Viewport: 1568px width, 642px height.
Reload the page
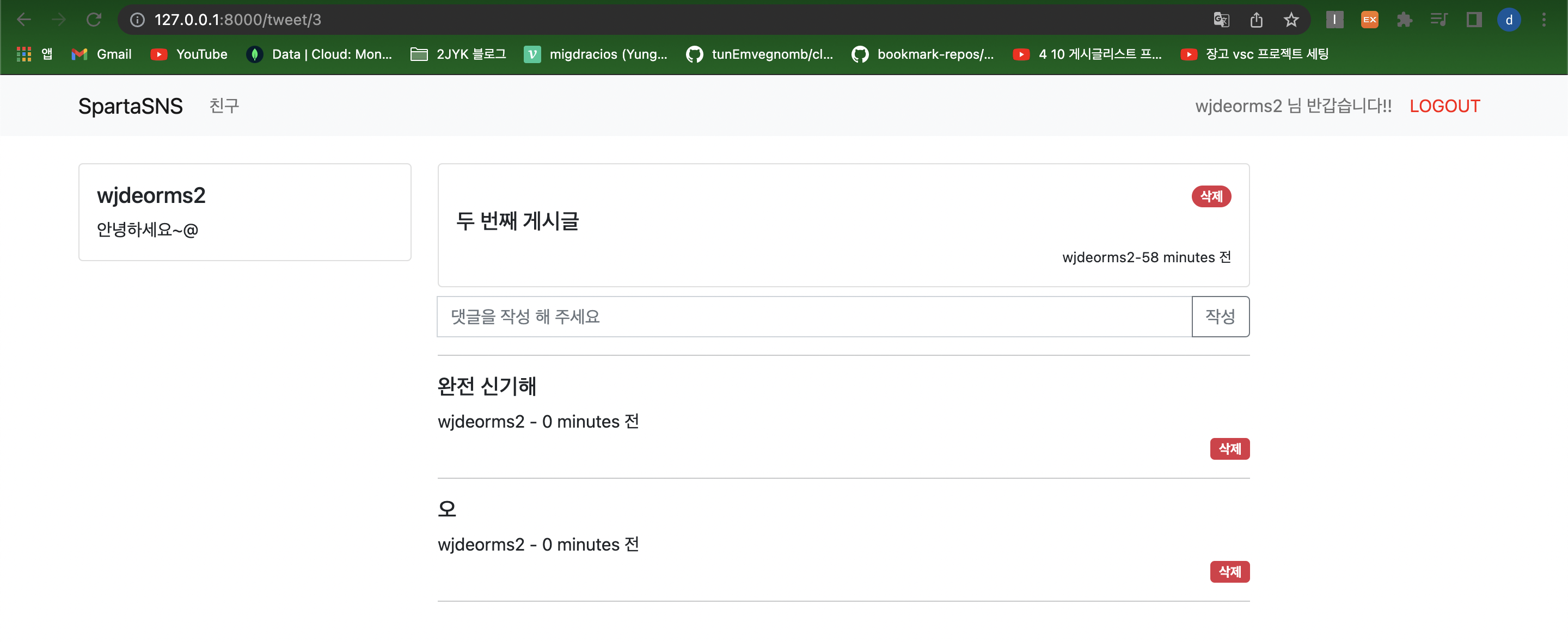point(94,20)
